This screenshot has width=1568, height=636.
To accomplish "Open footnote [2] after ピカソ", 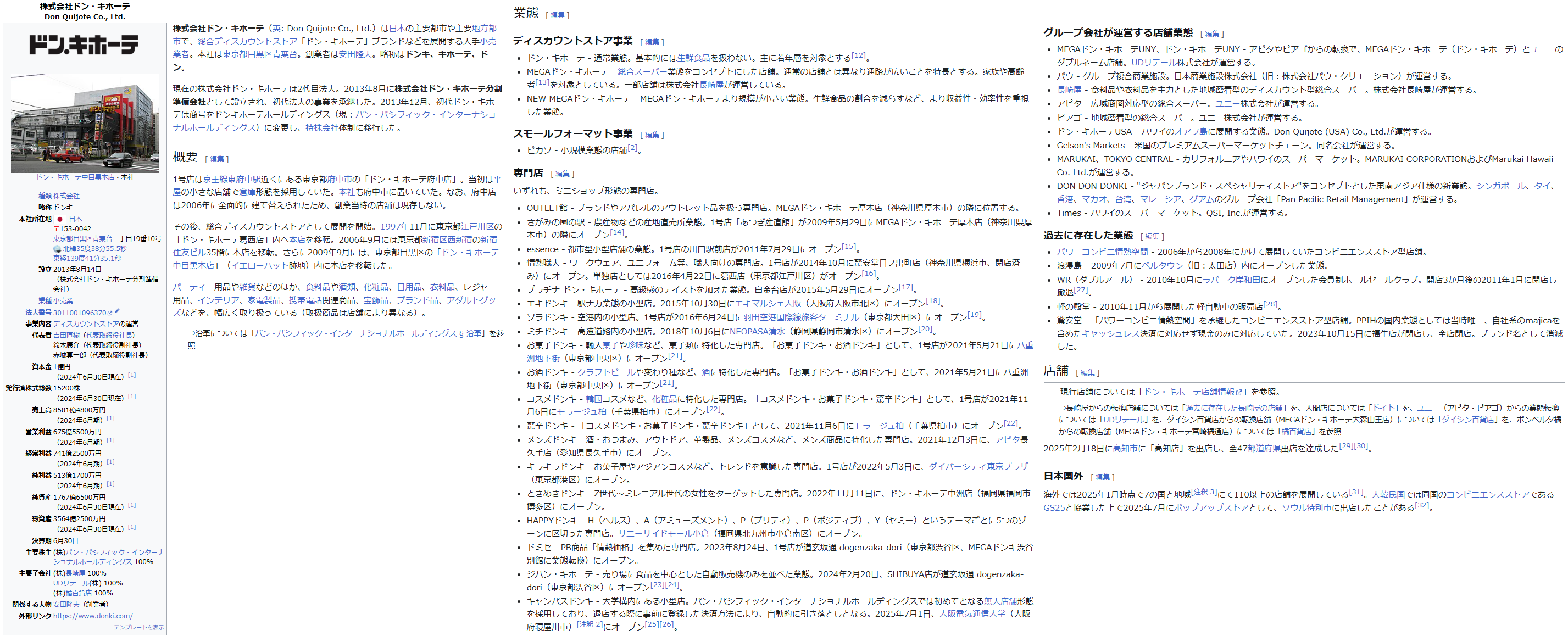I will [x=632, y=147].
